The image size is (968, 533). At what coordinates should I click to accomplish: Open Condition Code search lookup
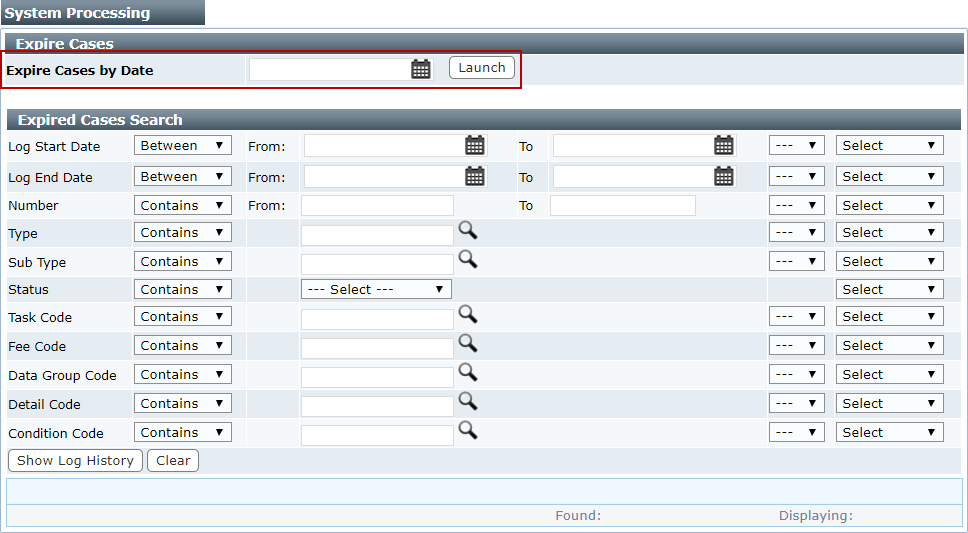(467, 430)
